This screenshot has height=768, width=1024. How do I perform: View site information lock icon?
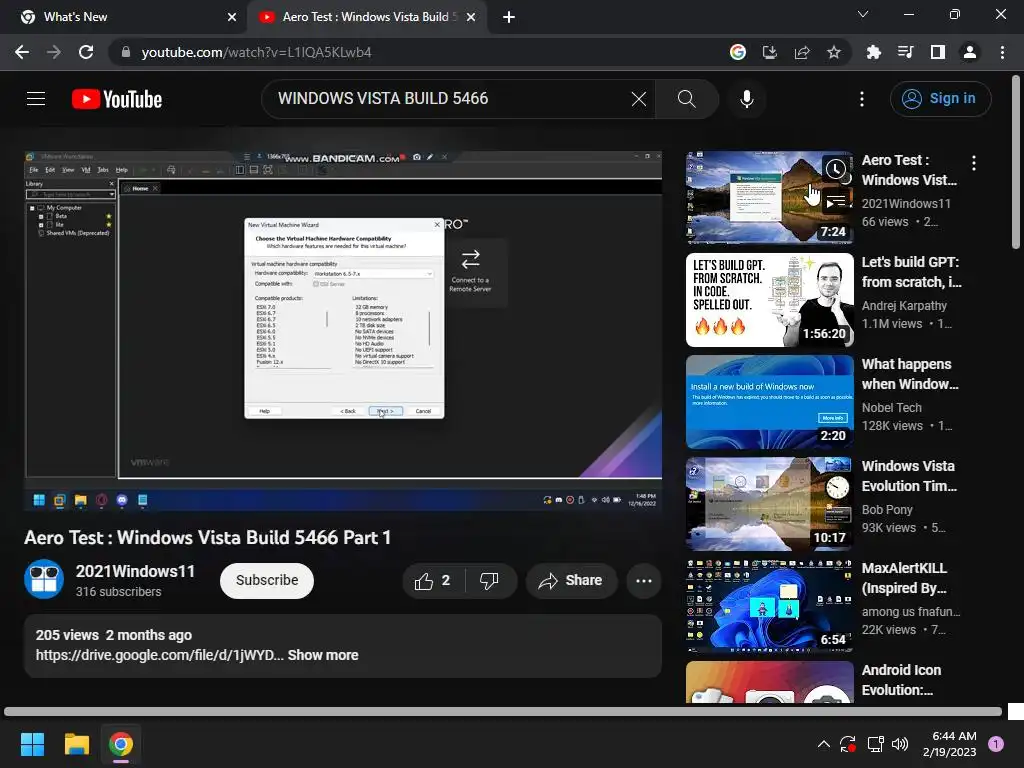tap(126, 52)
